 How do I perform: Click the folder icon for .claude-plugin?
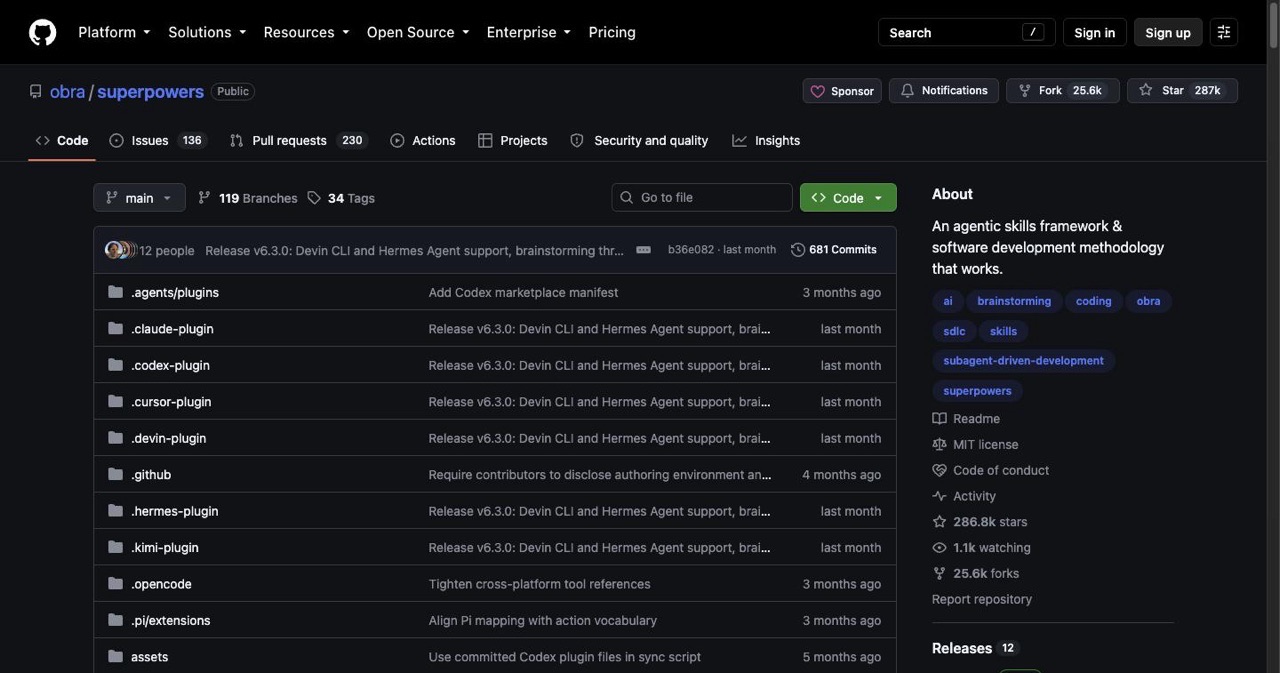pyautogui.click(x=115, y=328)
